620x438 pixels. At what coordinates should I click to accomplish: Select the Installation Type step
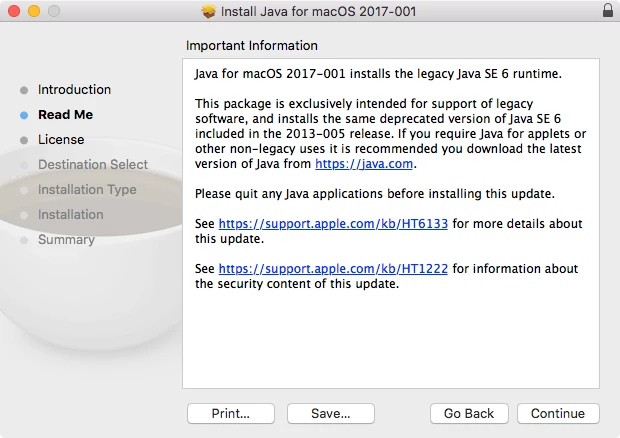(87, 189)
